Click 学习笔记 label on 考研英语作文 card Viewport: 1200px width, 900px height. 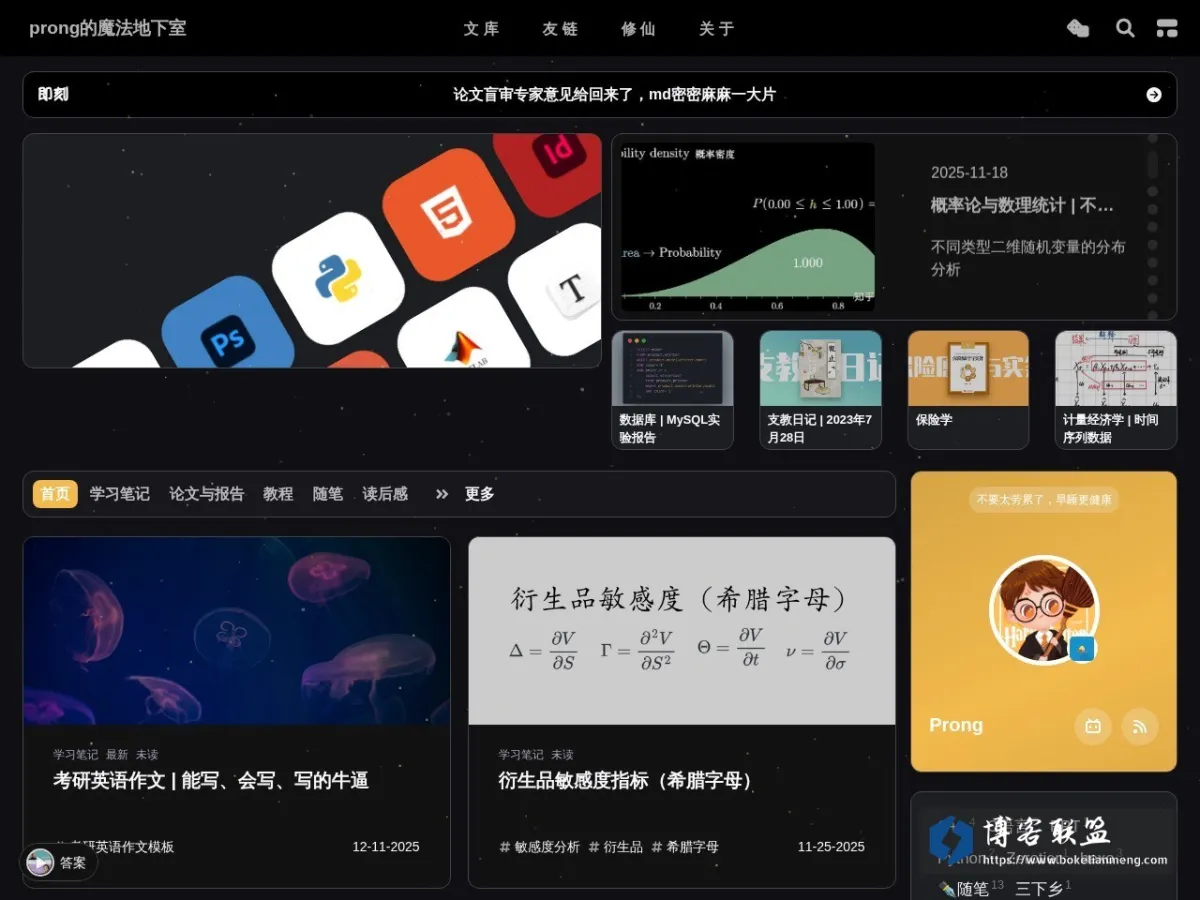coord(75,755)
